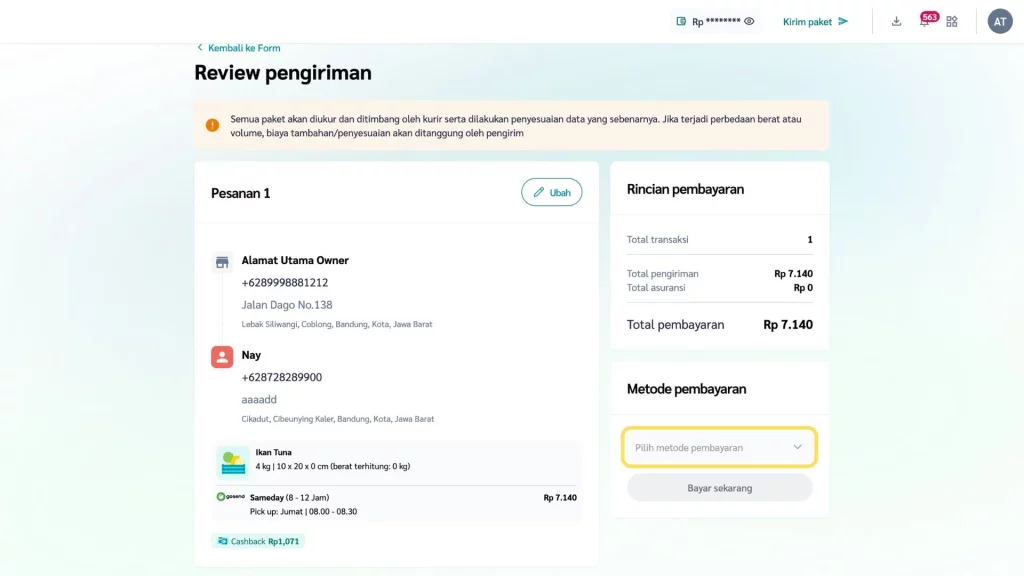The image size is (1024, 576).
Task: Click the orange warning info icon
Action: coord(212,125)
